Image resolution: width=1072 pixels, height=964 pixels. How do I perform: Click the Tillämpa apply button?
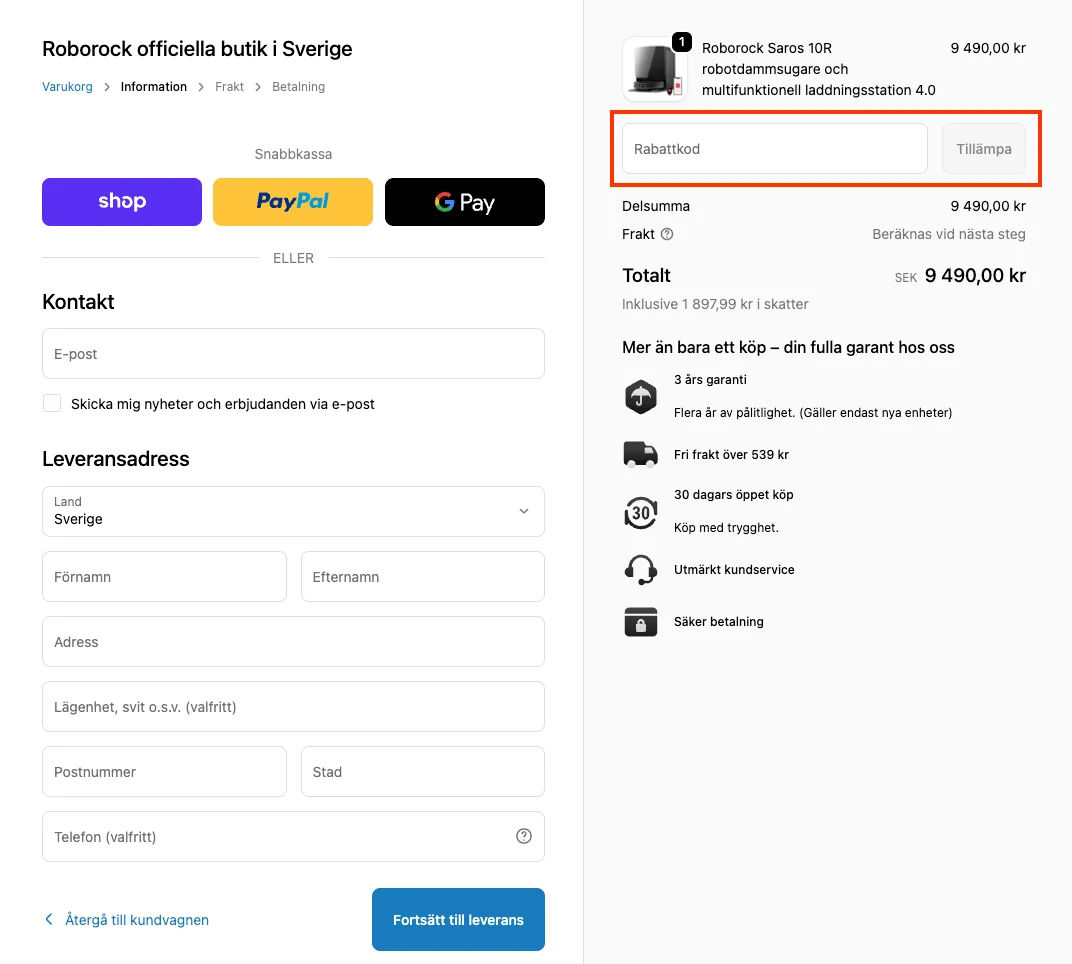pyautogui.click(x=984, y=148)
